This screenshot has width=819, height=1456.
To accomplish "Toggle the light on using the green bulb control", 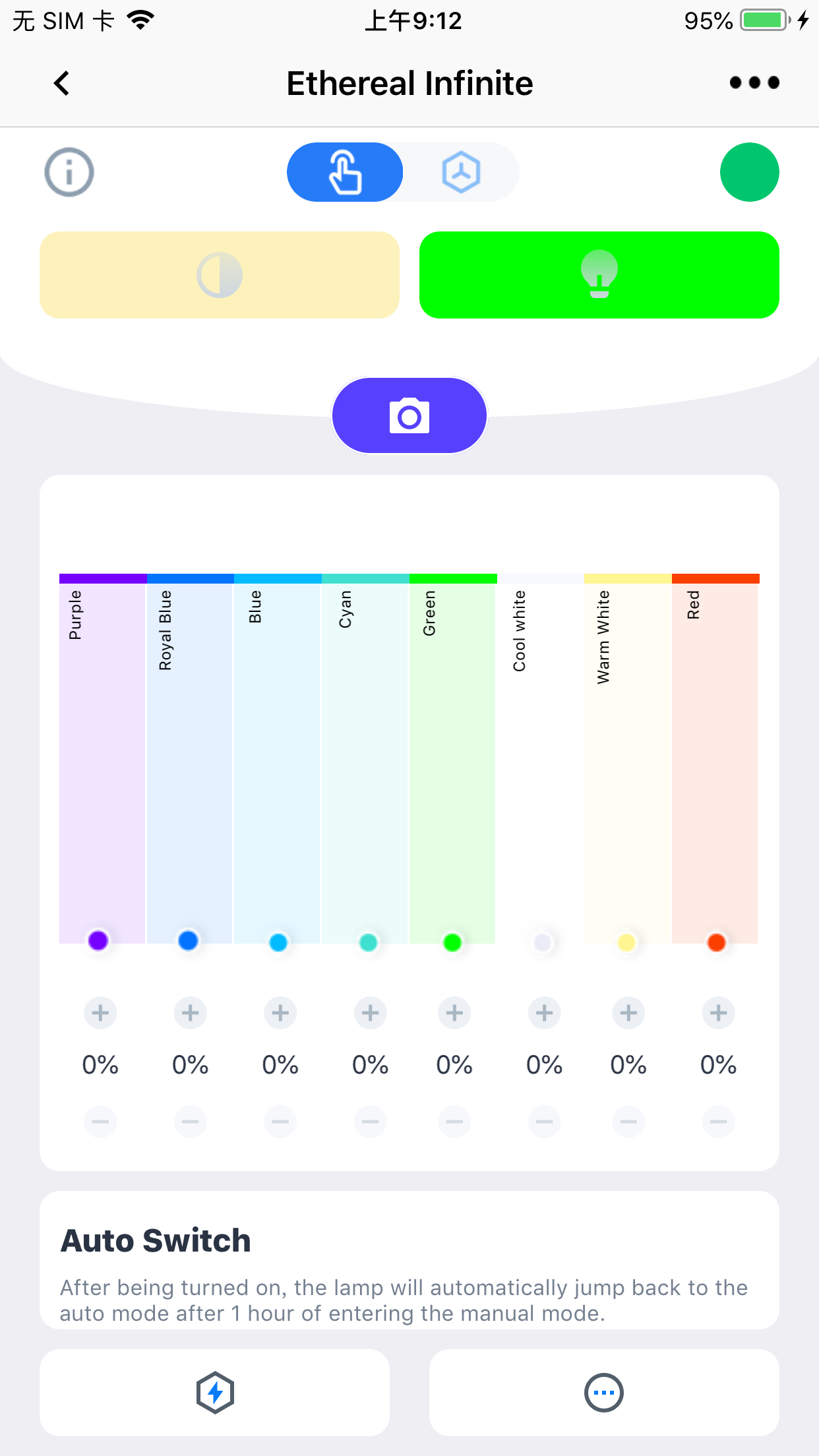I will [598, 275].
